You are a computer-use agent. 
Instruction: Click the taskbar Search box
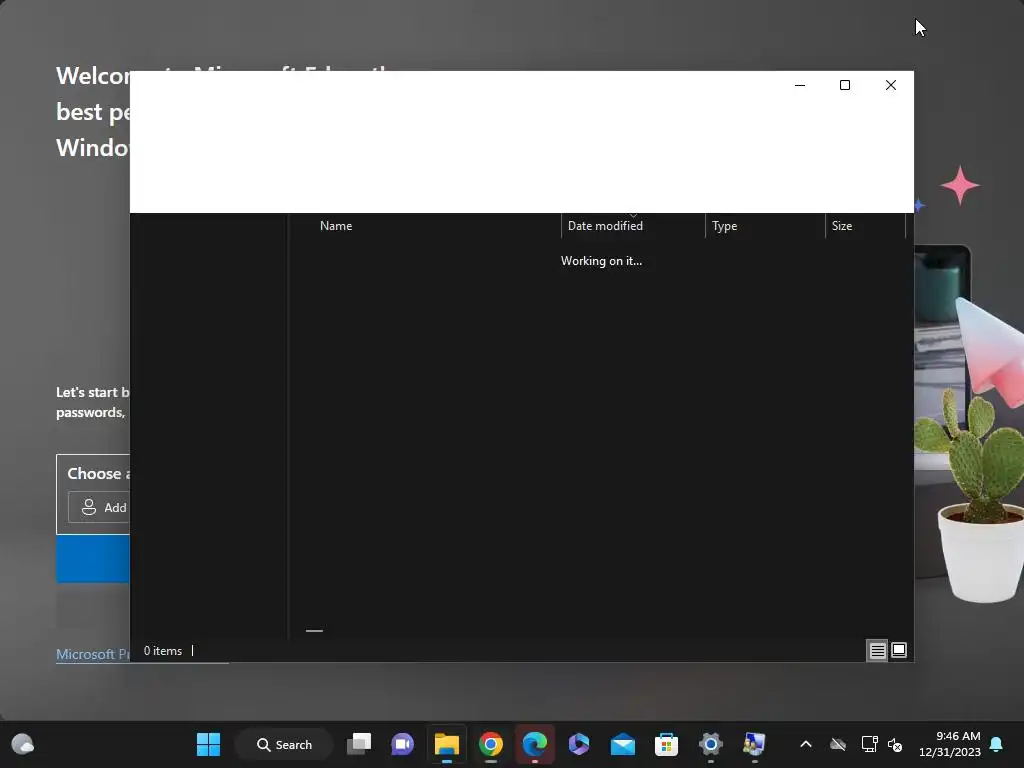click(285, 744)
